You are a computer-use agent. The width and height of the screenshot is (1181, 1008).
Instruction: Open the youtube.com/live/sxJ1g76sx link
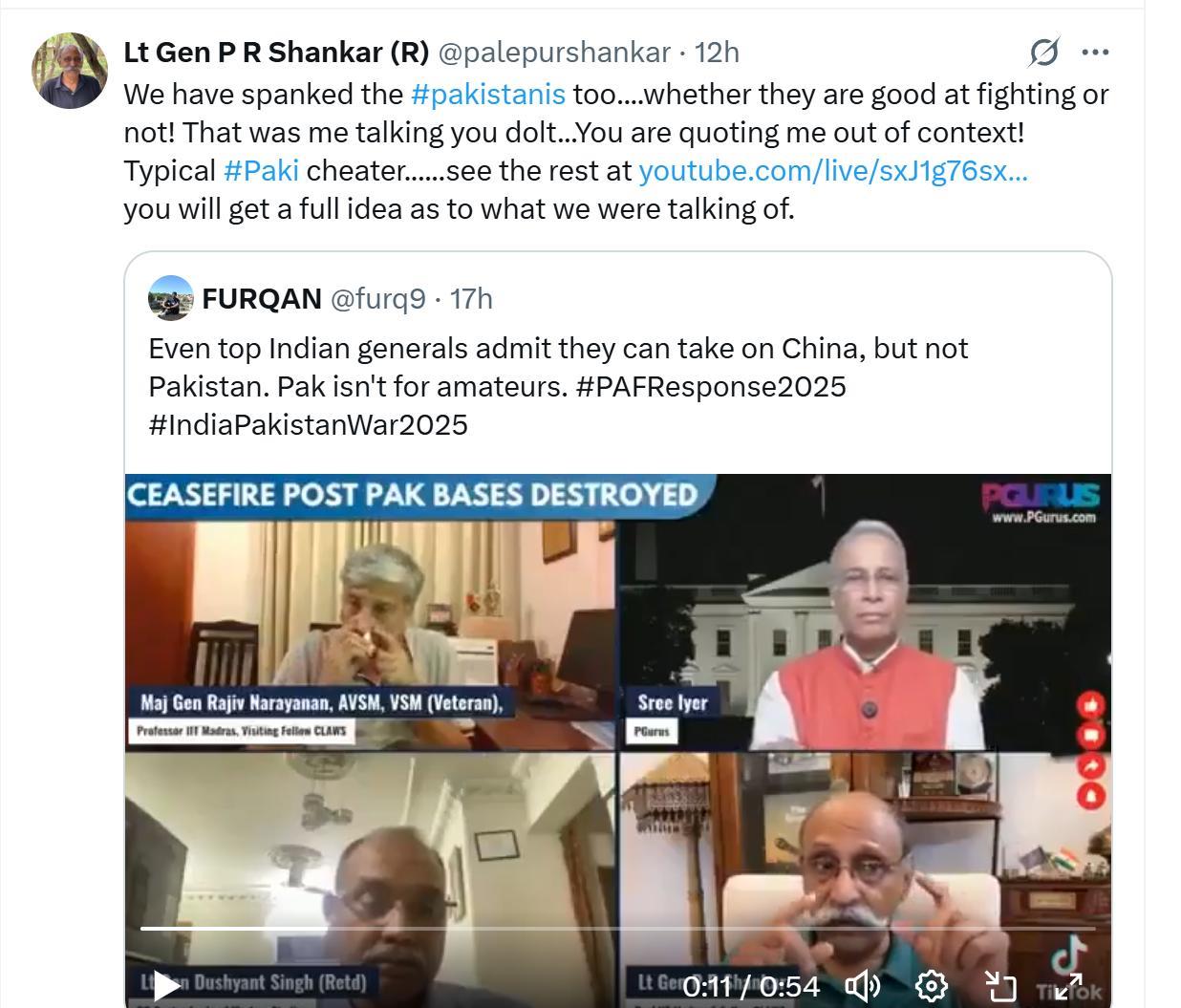pos(832,170)
